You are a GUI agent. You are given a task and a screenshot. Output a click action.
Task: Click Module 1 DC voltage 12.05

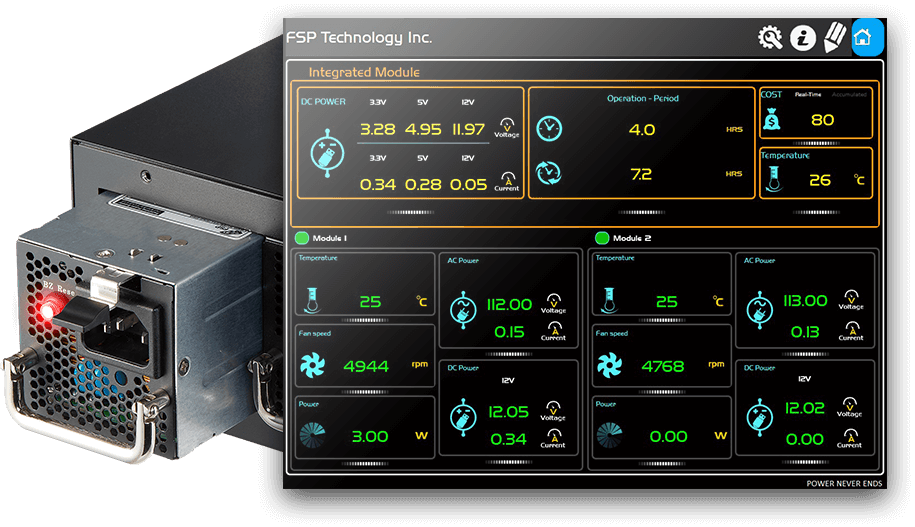pyautogui.click(x=508, y=411)
